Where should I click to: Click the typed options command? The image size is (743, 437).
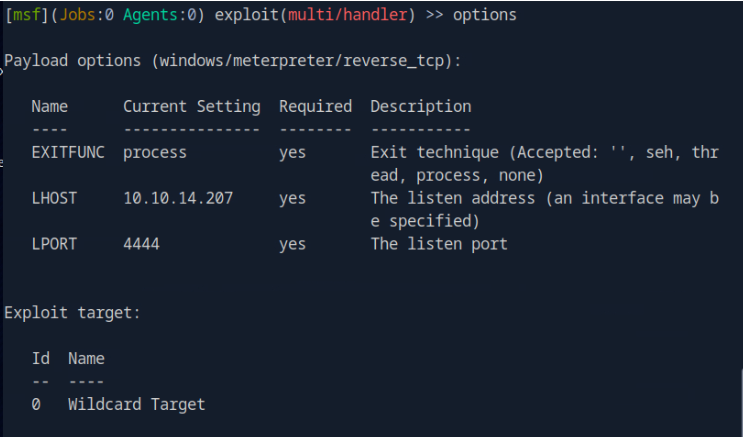(x=485, y=15)
